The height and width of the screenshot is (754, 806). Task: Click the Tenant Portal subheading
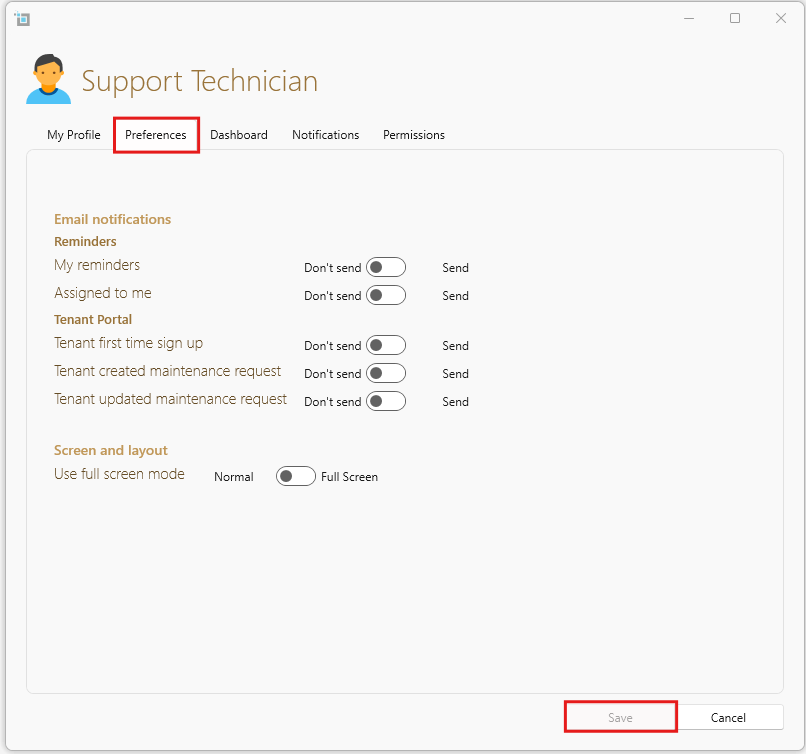tap(93, 320)
